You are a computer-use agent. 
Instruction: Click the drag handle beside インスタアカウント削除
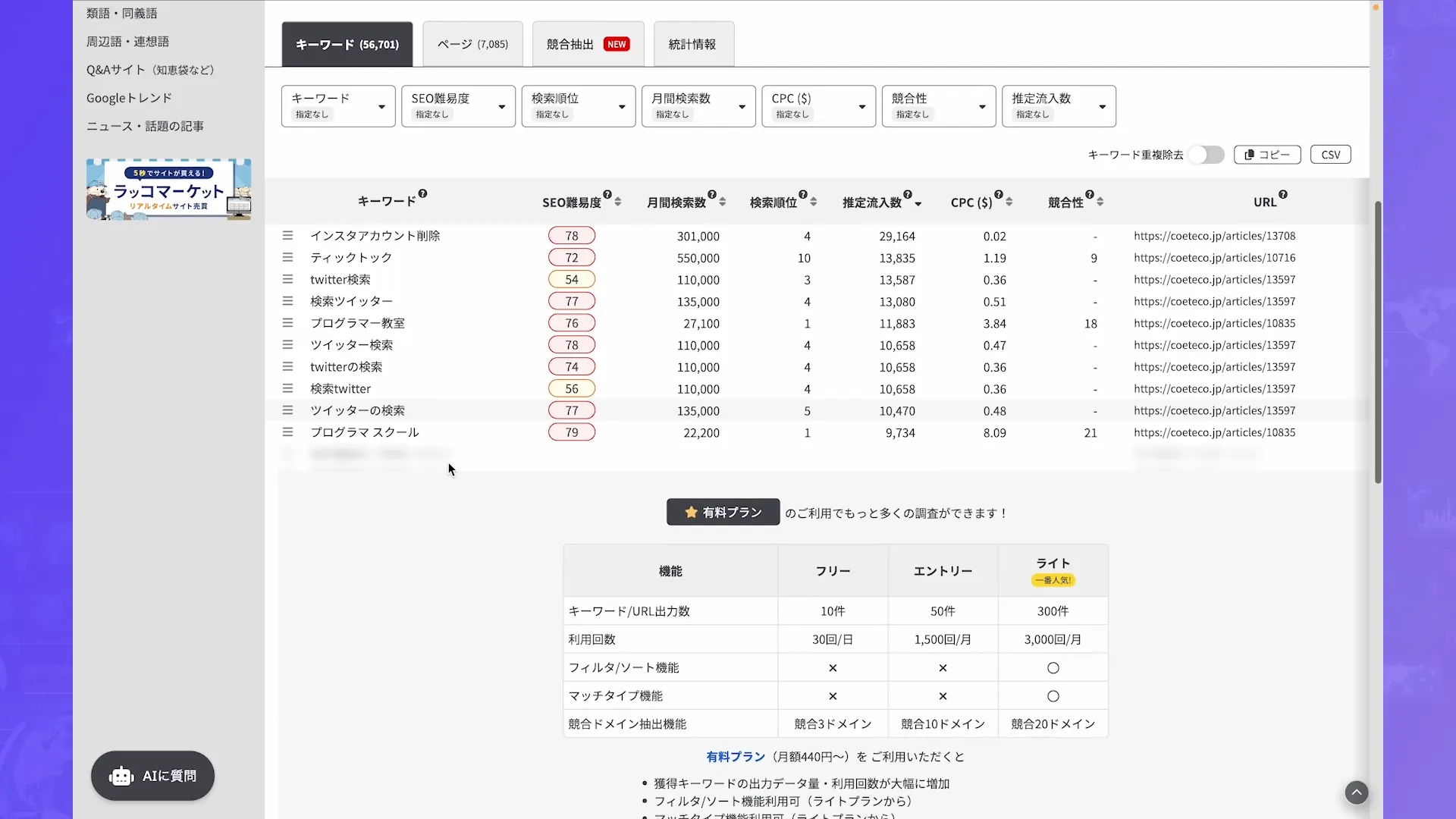[288, 235]
